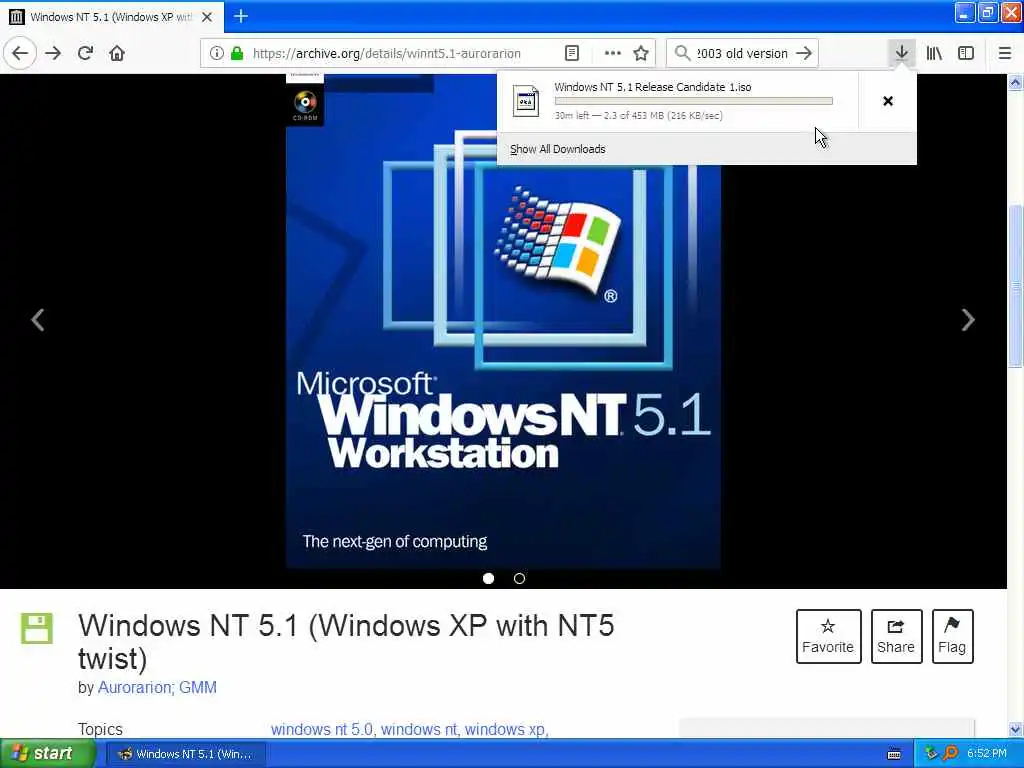Open the Windows Start menu
This screenshot has height=768, width=1024.
[46, 753]
